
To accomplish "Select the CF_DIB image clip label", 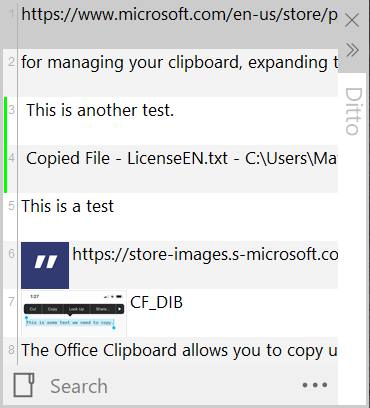I will [x=156, y=303].
